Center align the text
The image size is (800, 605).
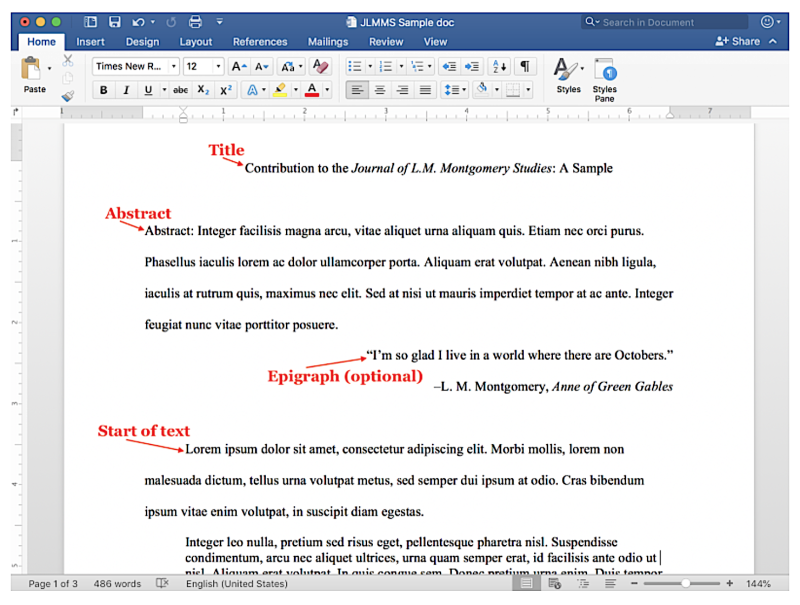379,90
